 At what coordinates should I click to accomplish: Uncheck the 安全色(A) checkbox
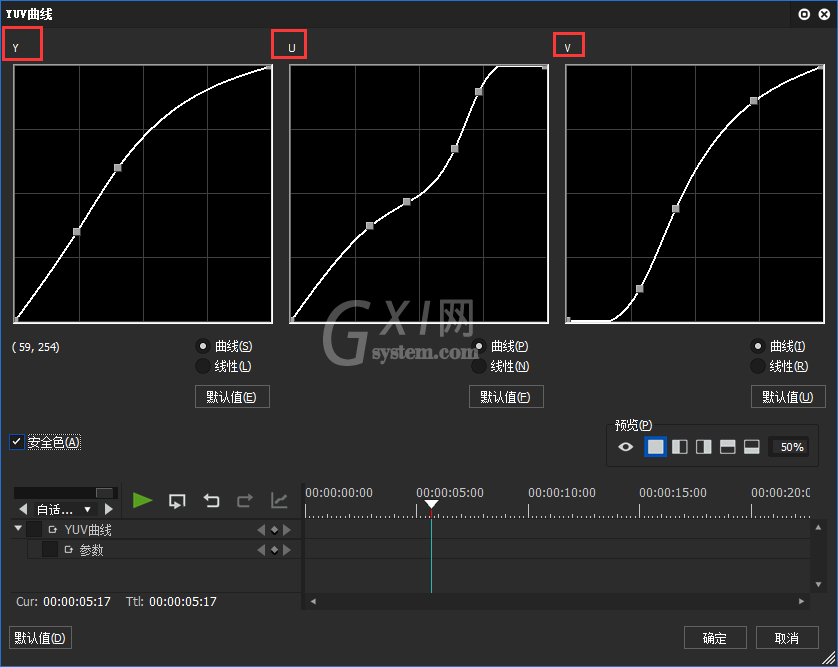coord(17,442)
